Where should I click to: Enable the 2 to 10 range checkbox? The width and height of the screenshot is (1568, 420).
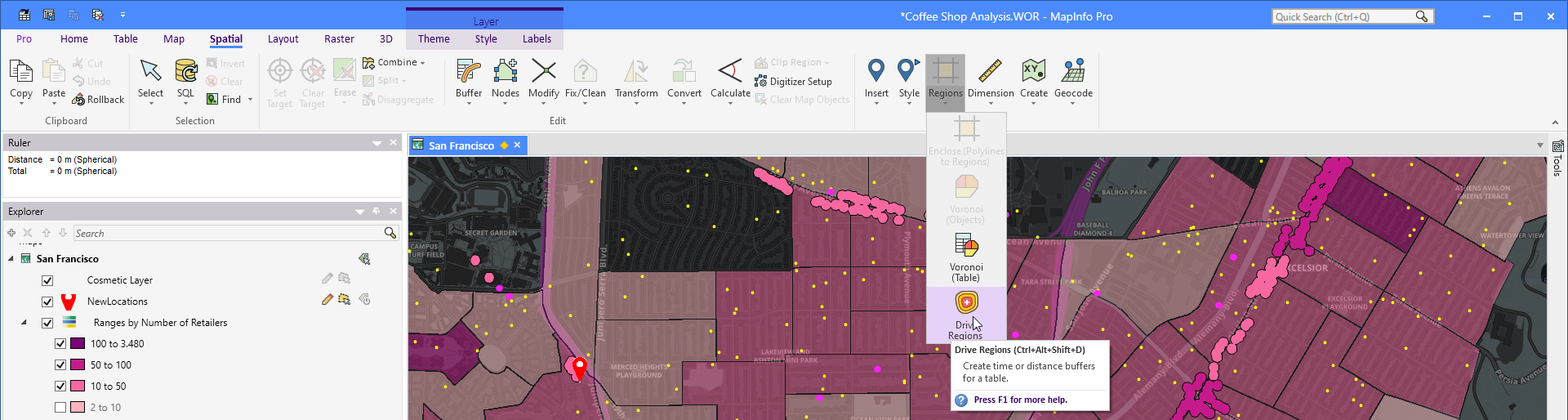click(60, 408)
